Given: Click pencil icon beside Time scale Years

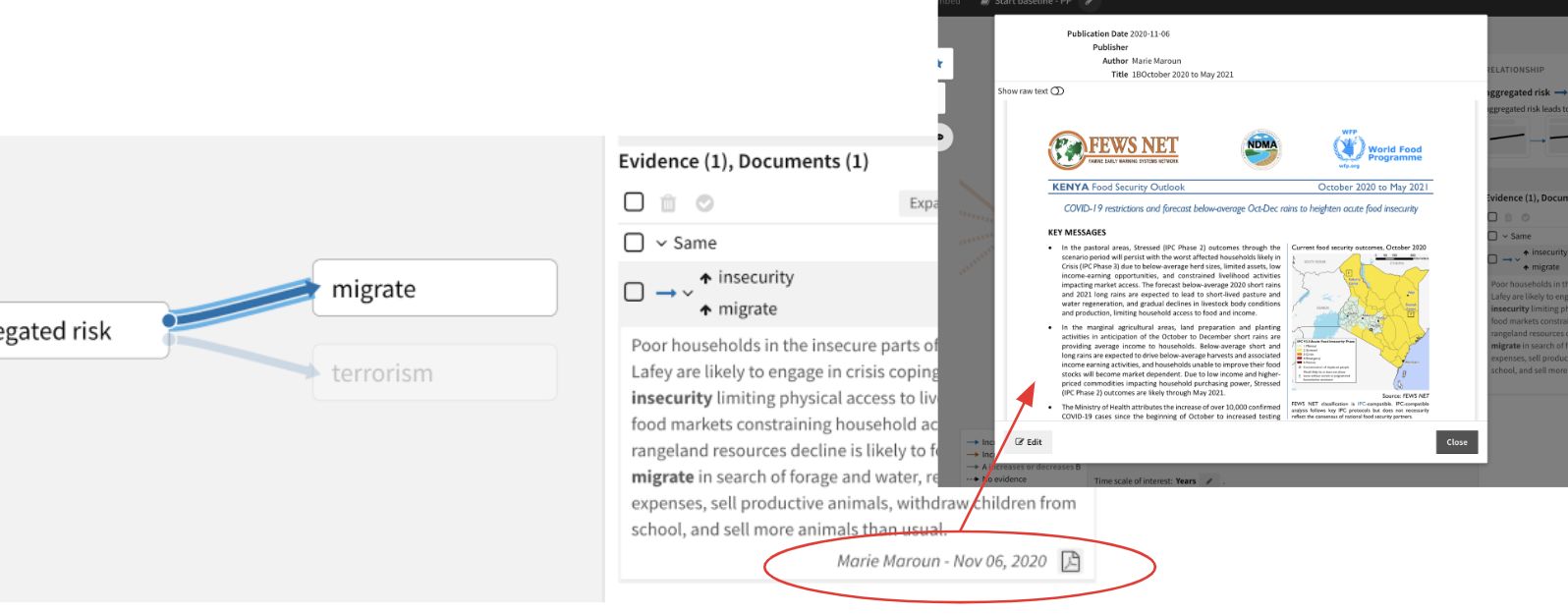Looking at the screenshot, I should click(x=1209, y=481).
